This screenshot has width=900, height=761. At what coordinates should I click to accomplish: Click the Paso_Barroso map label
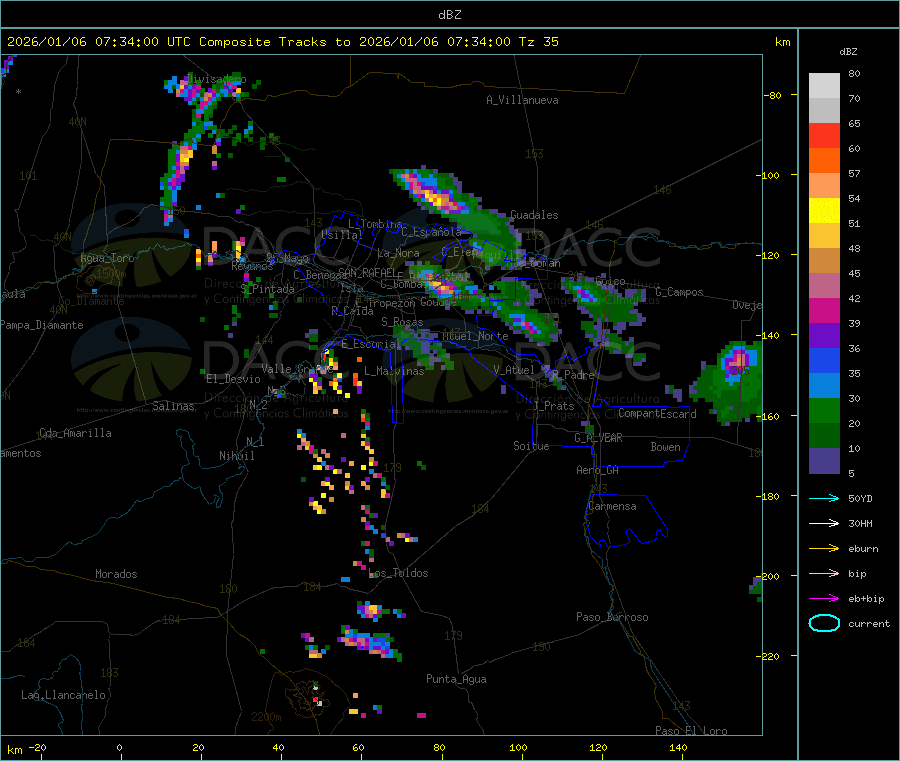click(x=612, y=617)
